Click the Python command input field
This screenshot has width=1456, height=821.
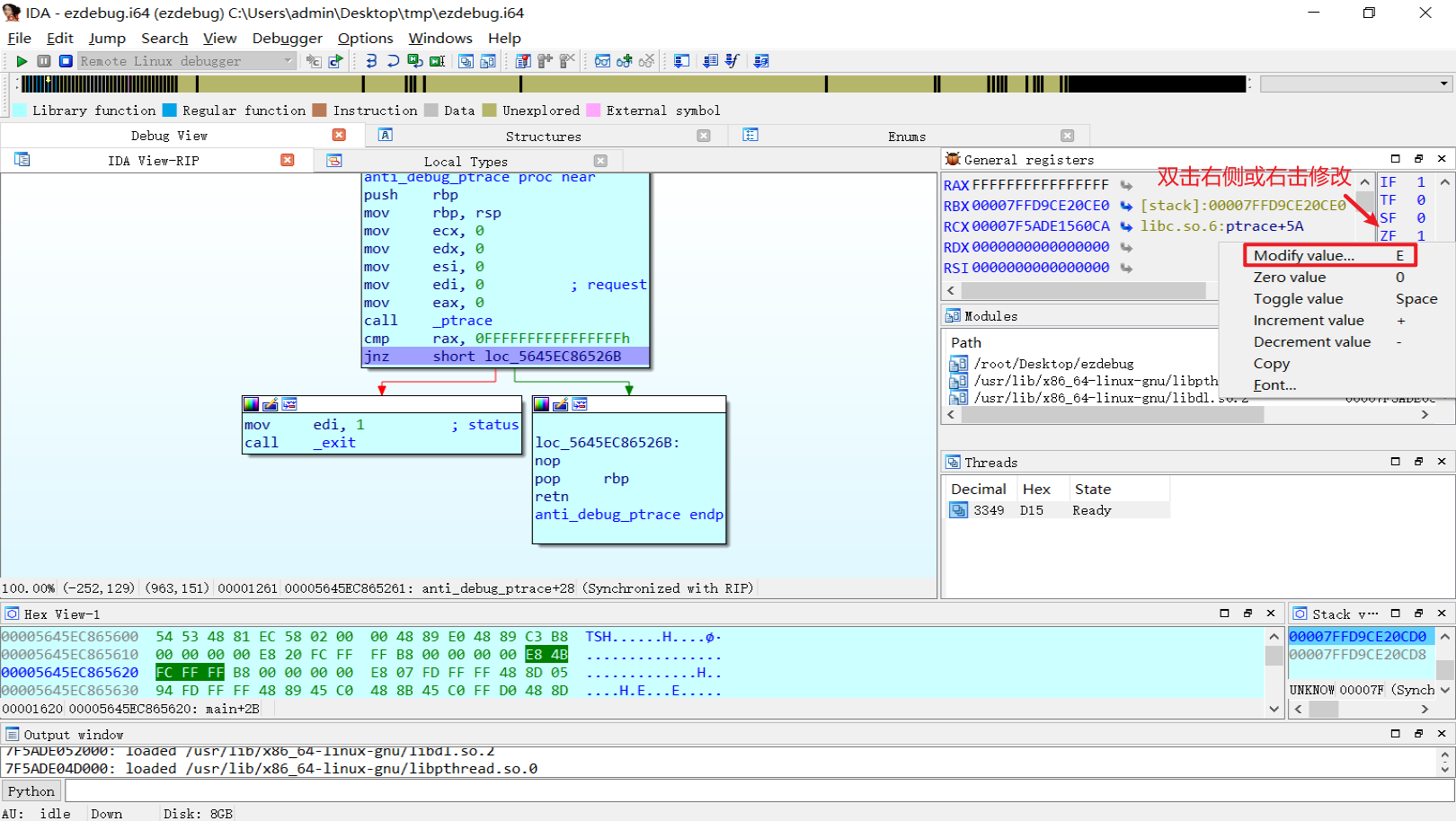pos(759,791)
